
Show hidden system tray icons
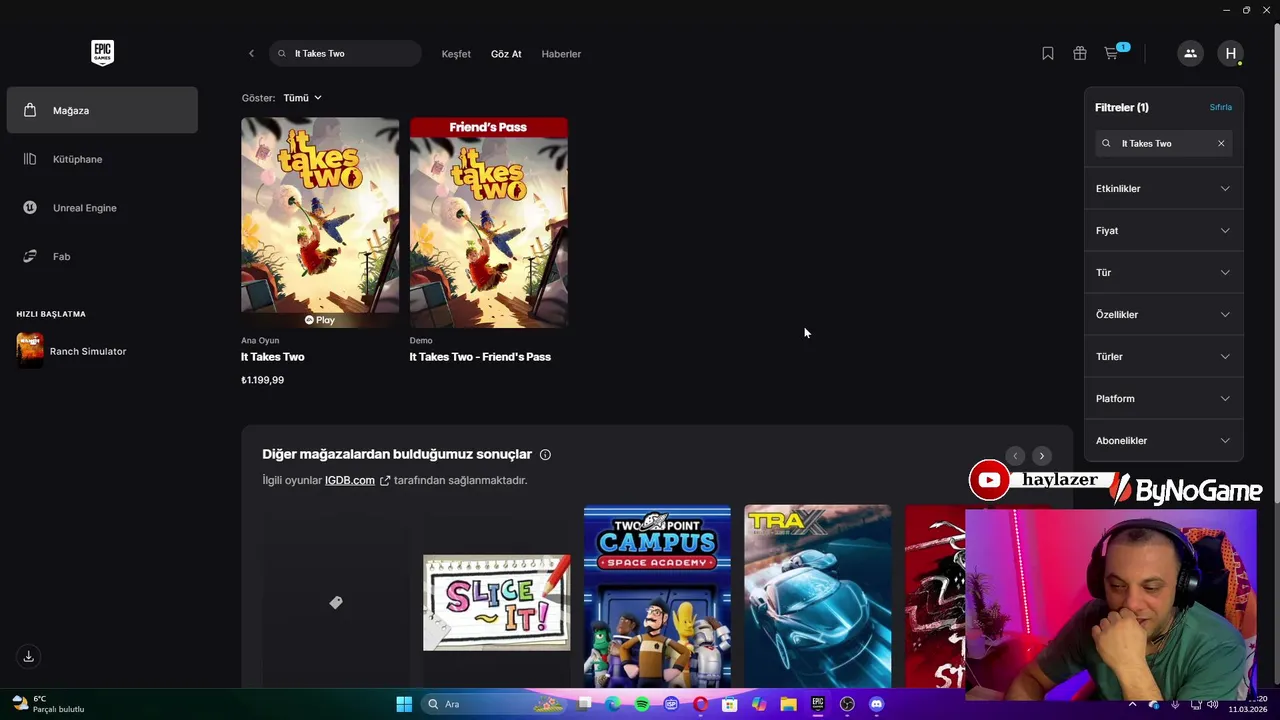[x=1132, y=704]
